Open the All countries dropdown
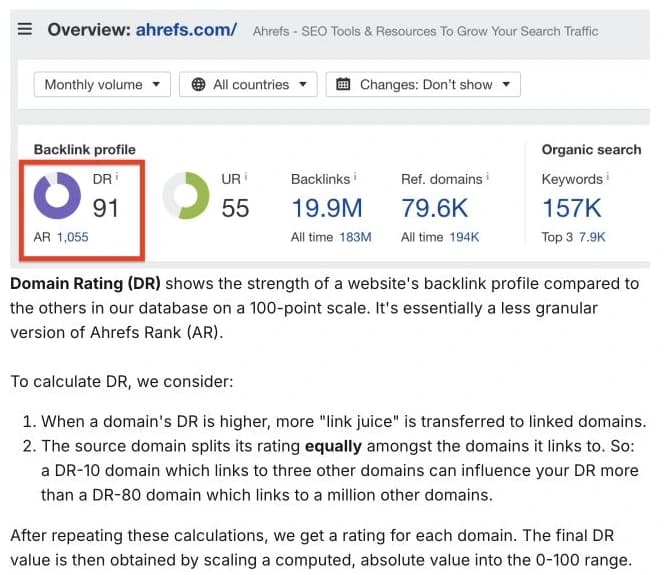Viewport: 665px width, 575px height. pyautogui.click(x=248, y=84)
